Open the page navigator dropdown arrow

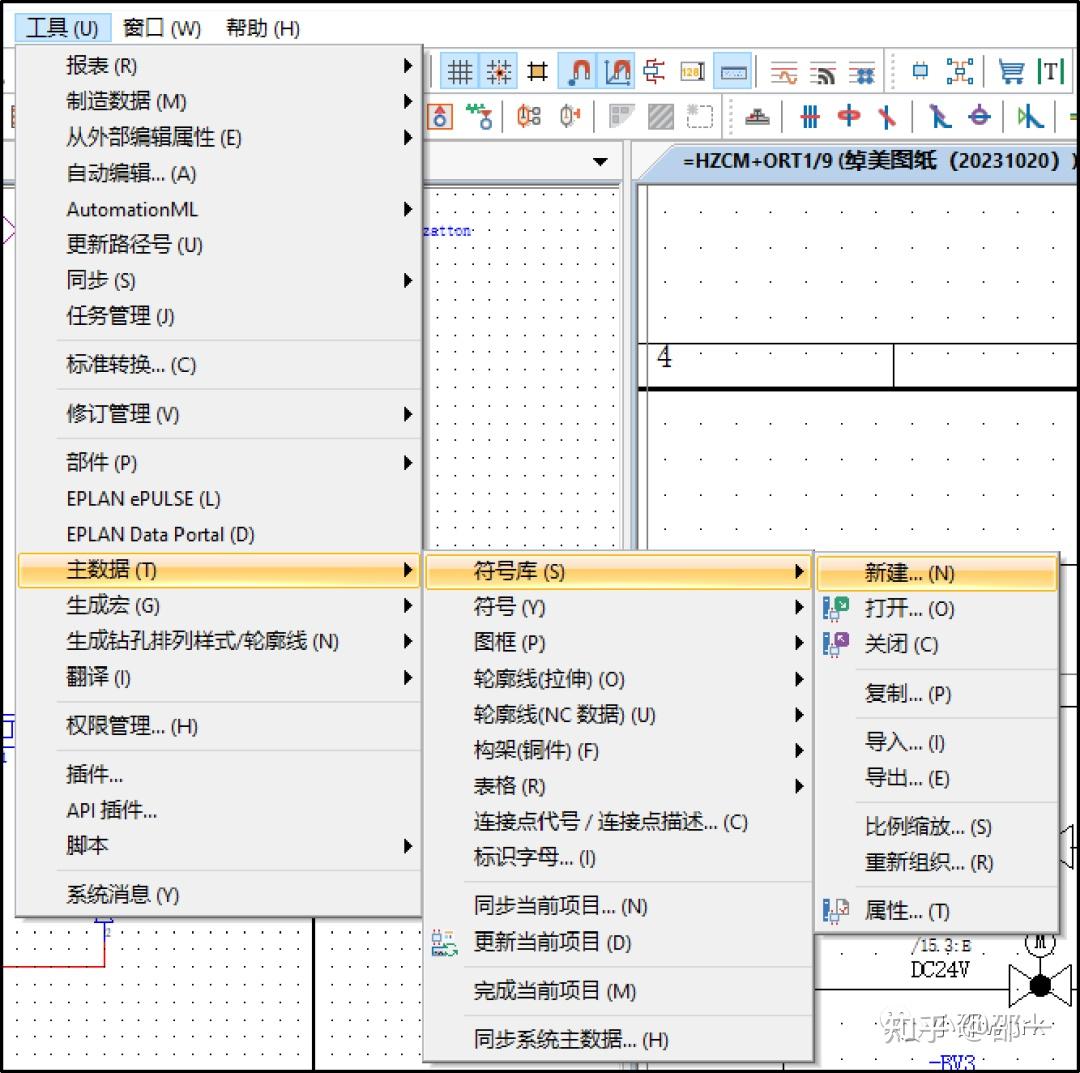(x=602, y=160)
